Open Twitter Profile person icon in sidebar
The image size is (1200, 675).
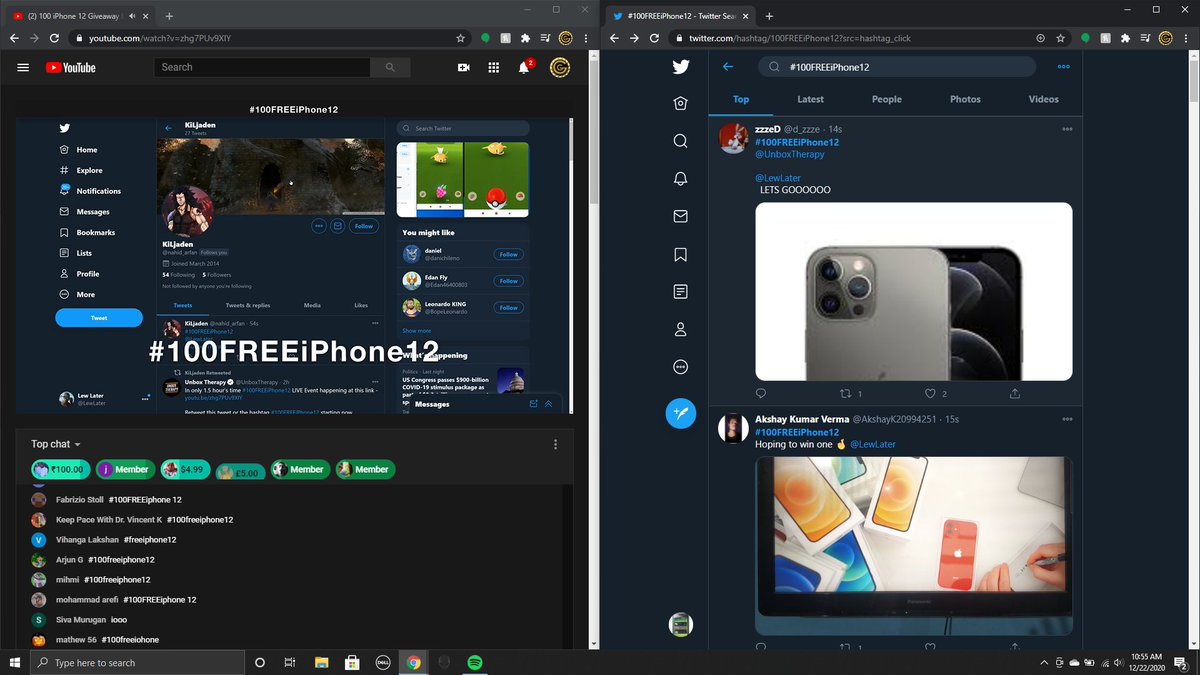point(681,329)
